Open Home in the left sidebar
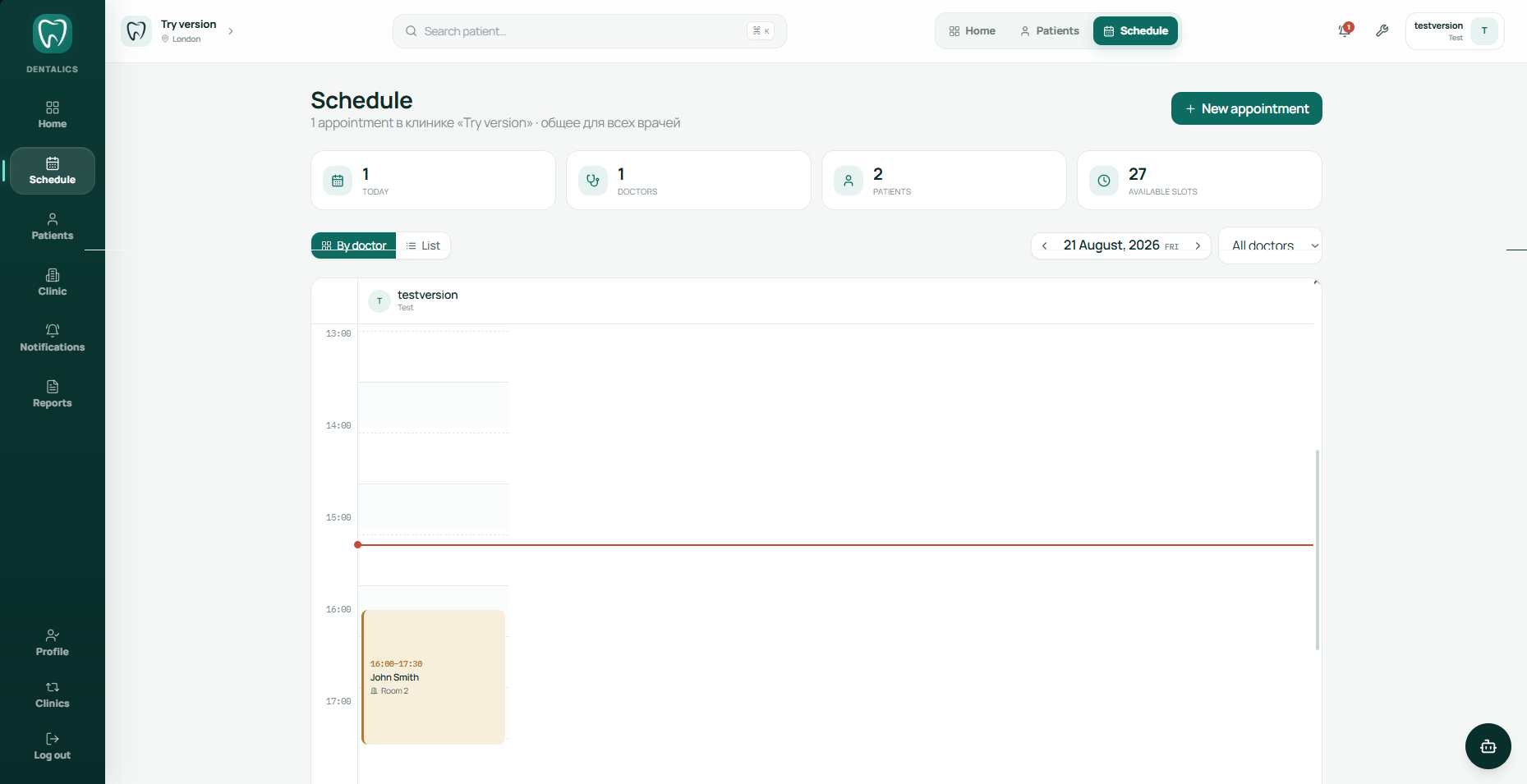The width and height of the screenshot is (1527, 784). (53, 115)
